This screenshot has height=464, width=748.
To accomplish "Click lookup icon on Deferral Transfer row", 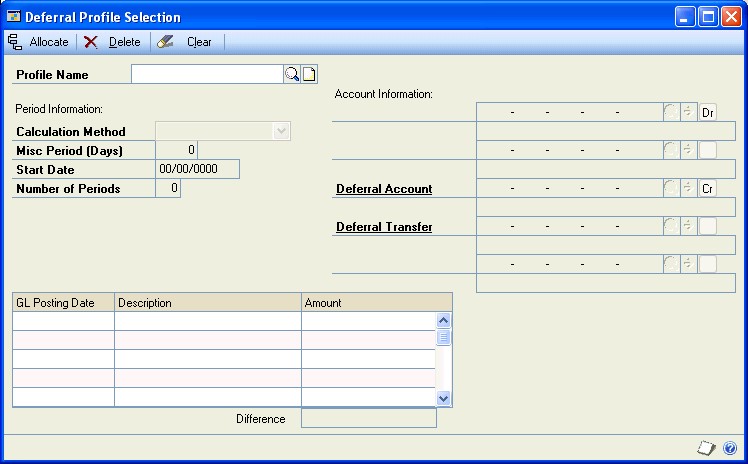I will click(671, 226).
